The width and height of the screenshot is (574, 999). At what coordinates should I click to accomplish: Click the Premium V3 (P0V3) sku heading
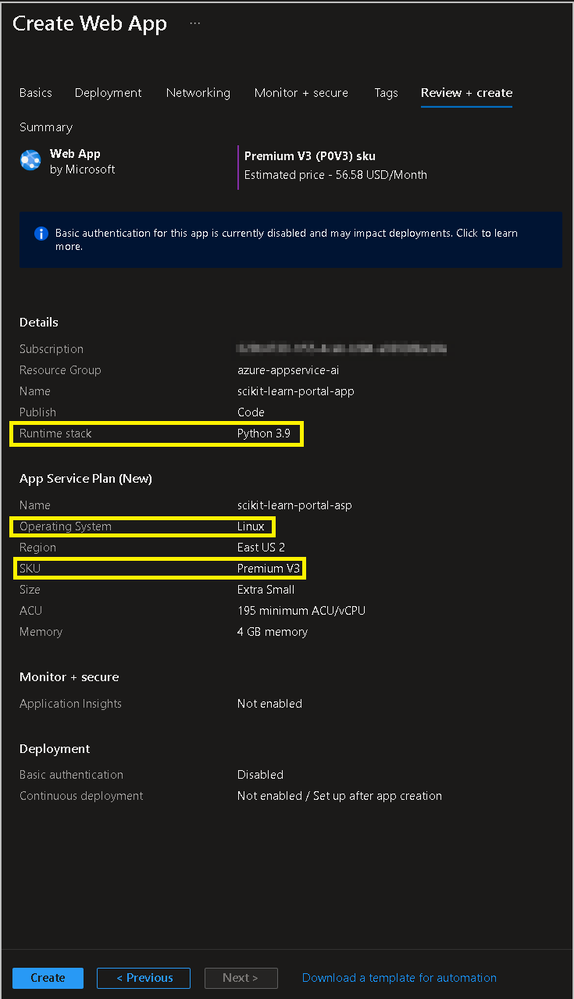(x=310, y=156)
